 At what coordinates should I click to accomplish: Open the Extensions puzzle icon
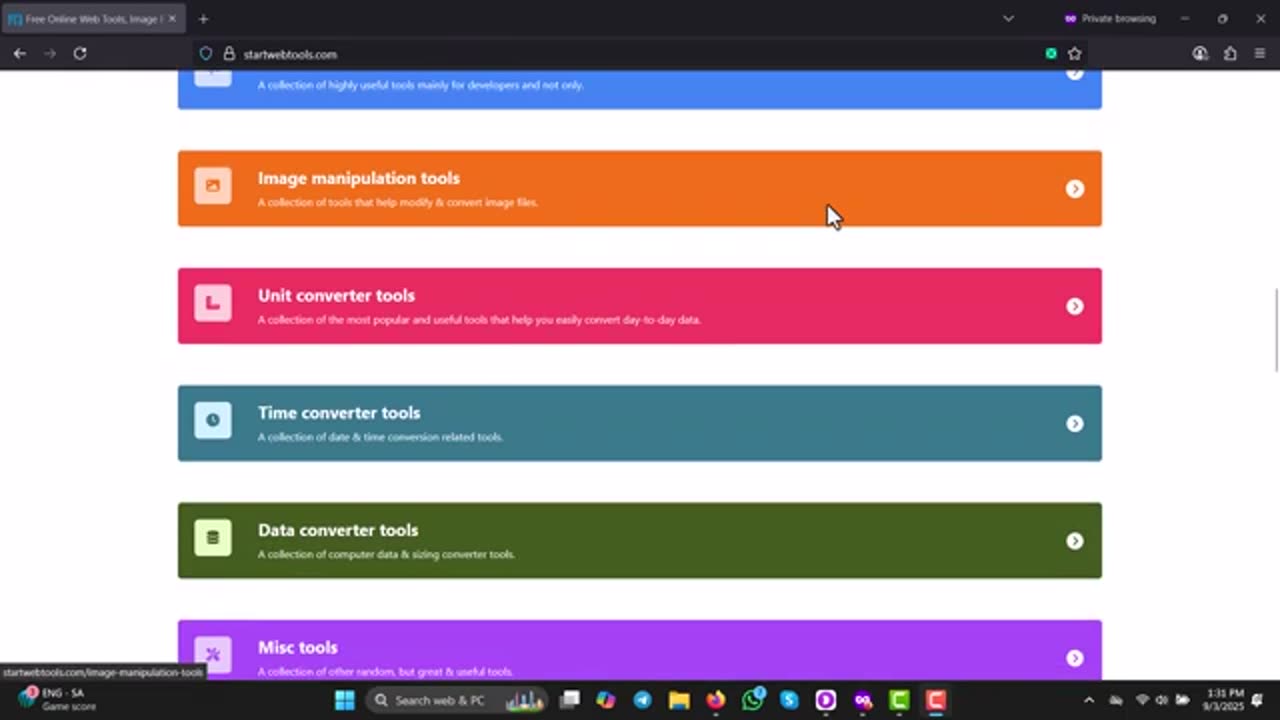1230,54
